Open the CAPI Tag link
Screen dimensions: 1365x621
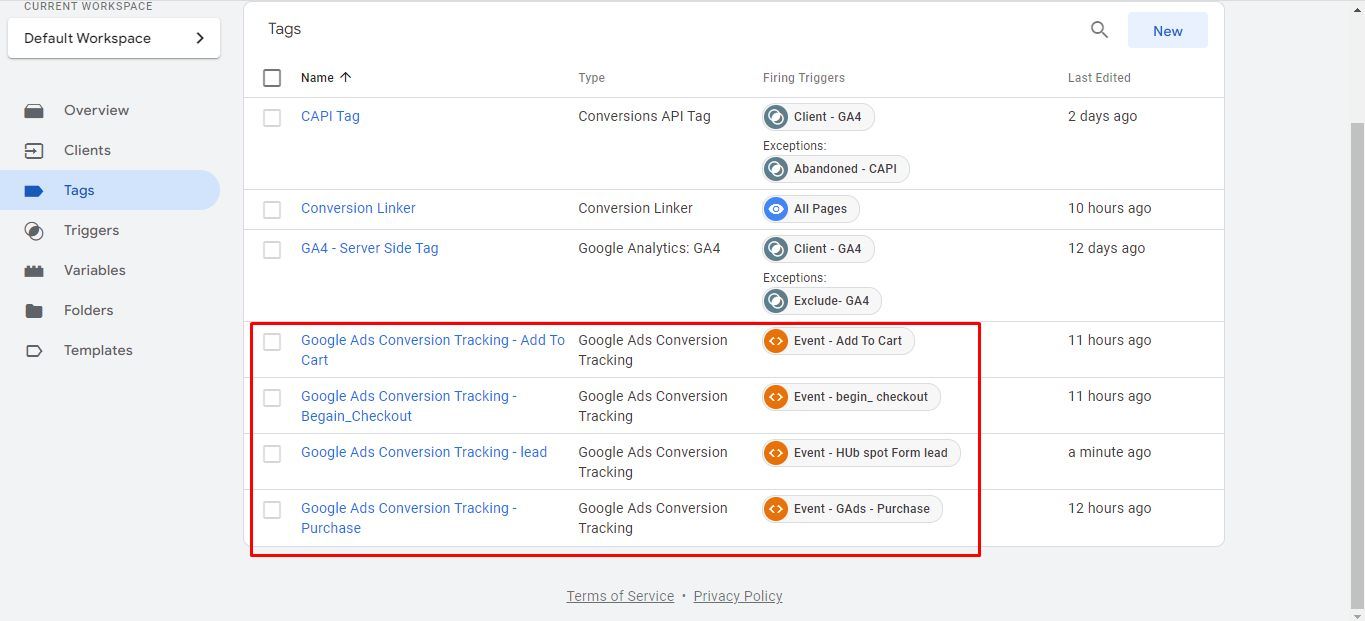(330, 116)
